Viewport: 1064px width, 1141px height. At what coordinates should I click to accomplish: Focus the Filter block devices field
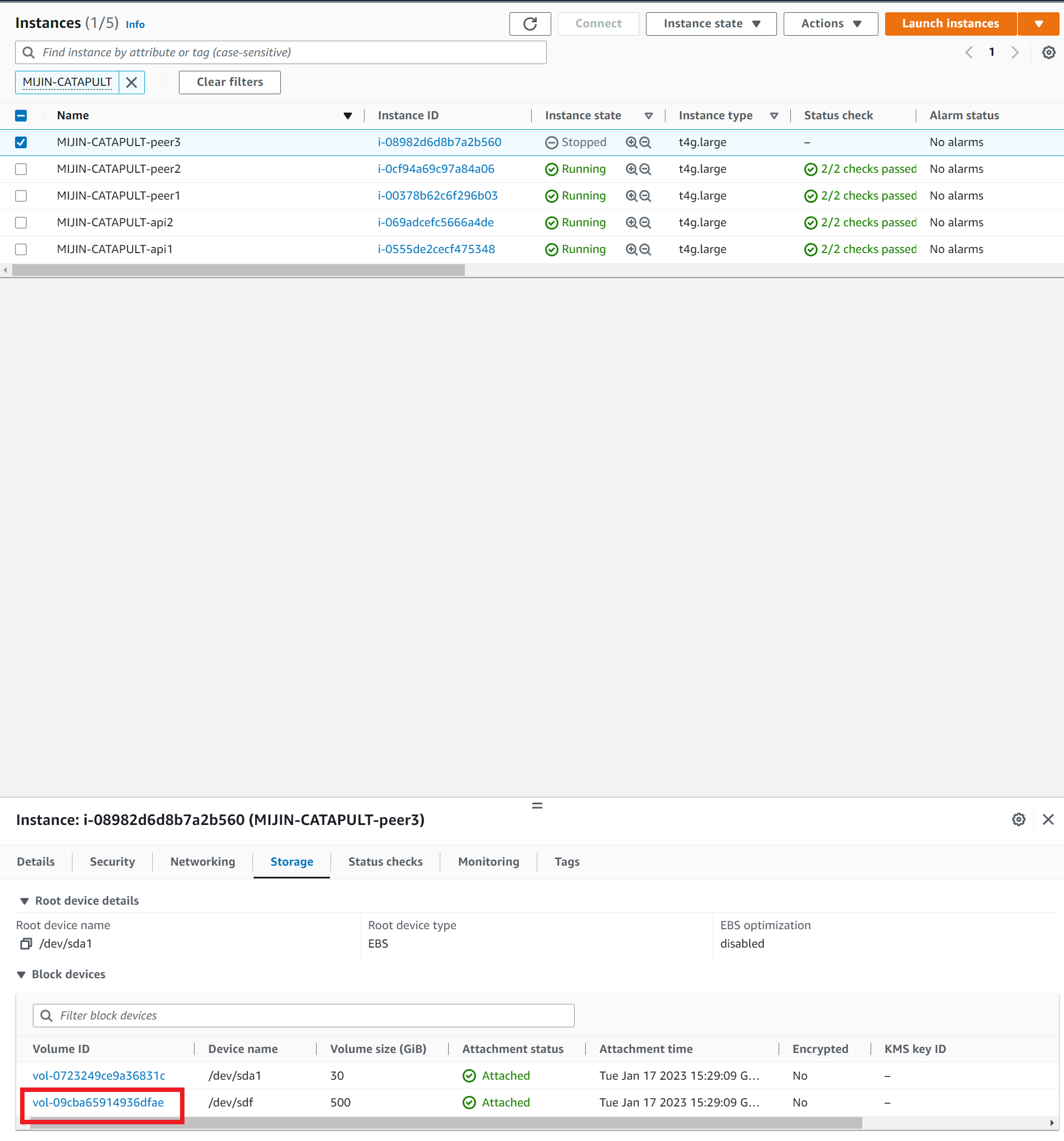pos(304,1016)
